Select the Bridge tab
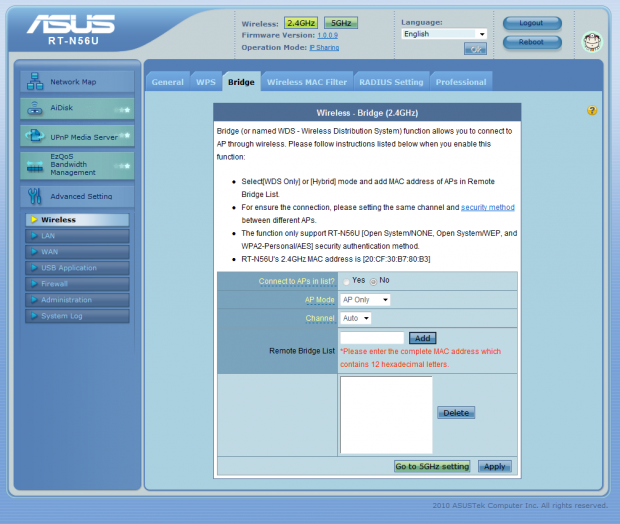The image size is (620, 524). point(241,82)
